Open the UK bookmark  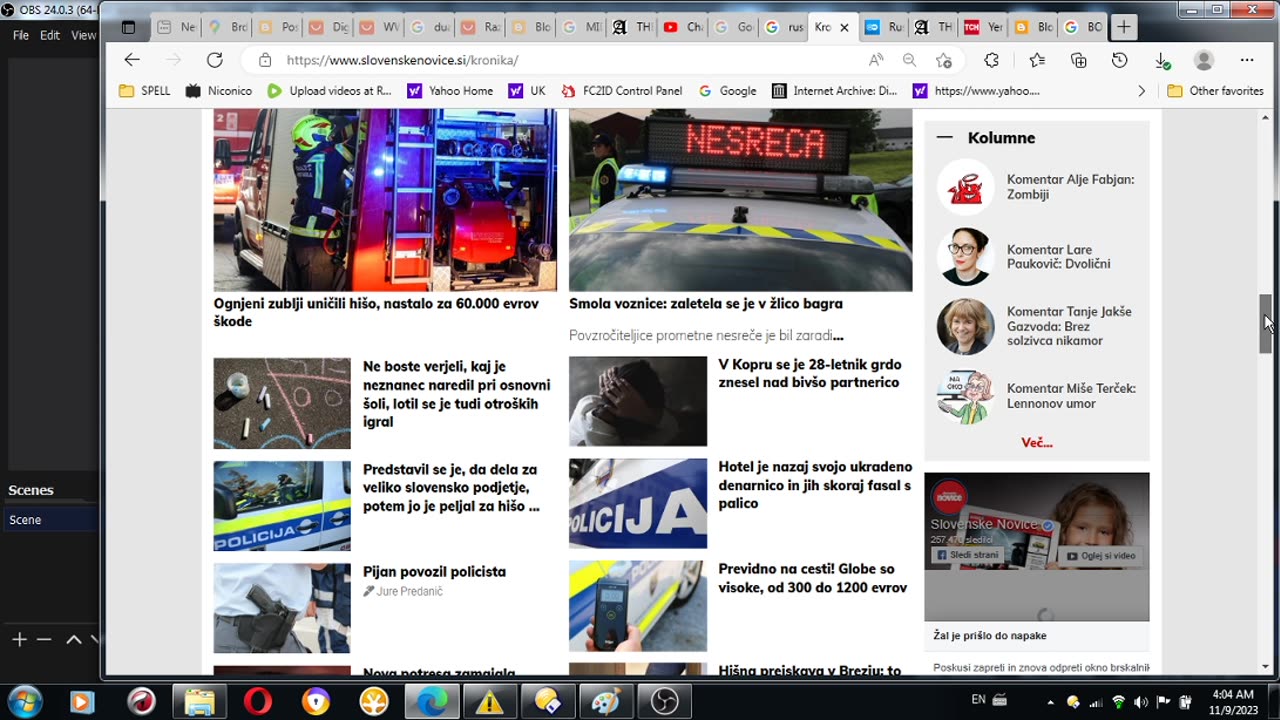tap(527, 91)
